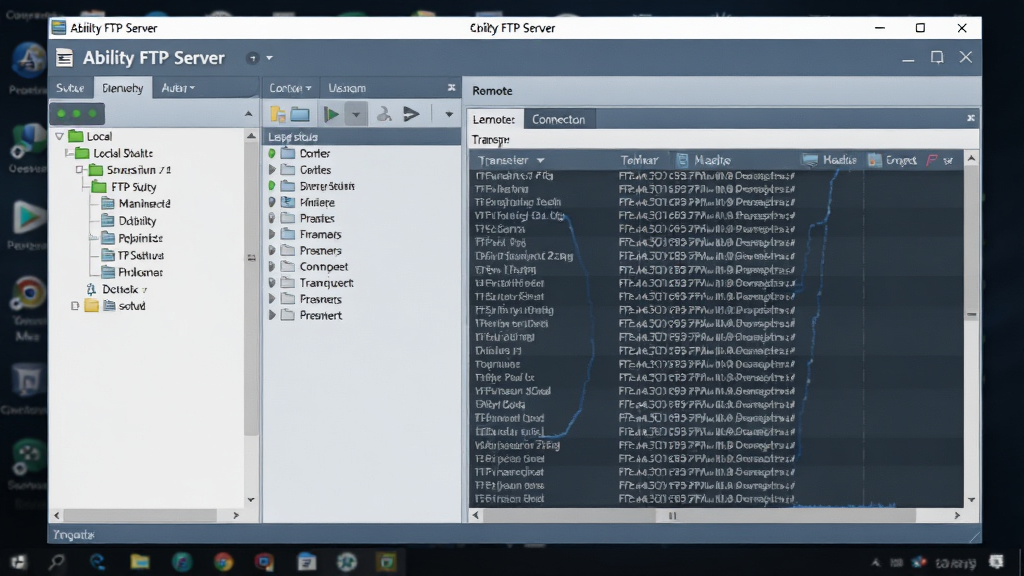
Task: Click the round badge next to header title
Action: coord(253,58)
